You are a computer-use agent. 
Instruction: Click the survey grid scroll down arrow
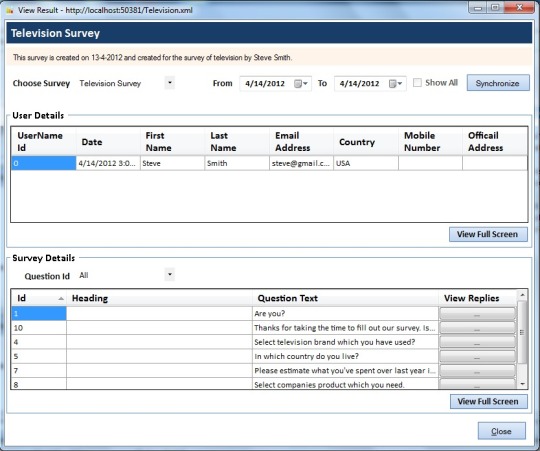tap(522, 384)
